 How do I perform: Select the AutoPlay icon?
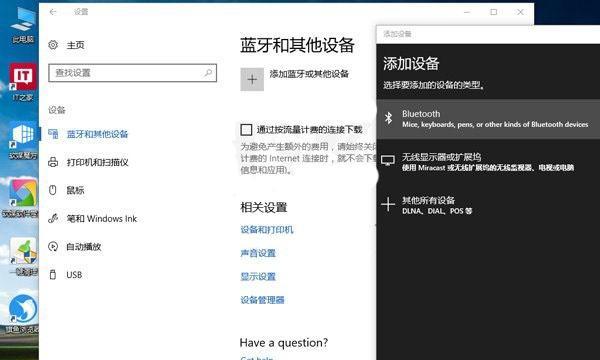[53, 246]
